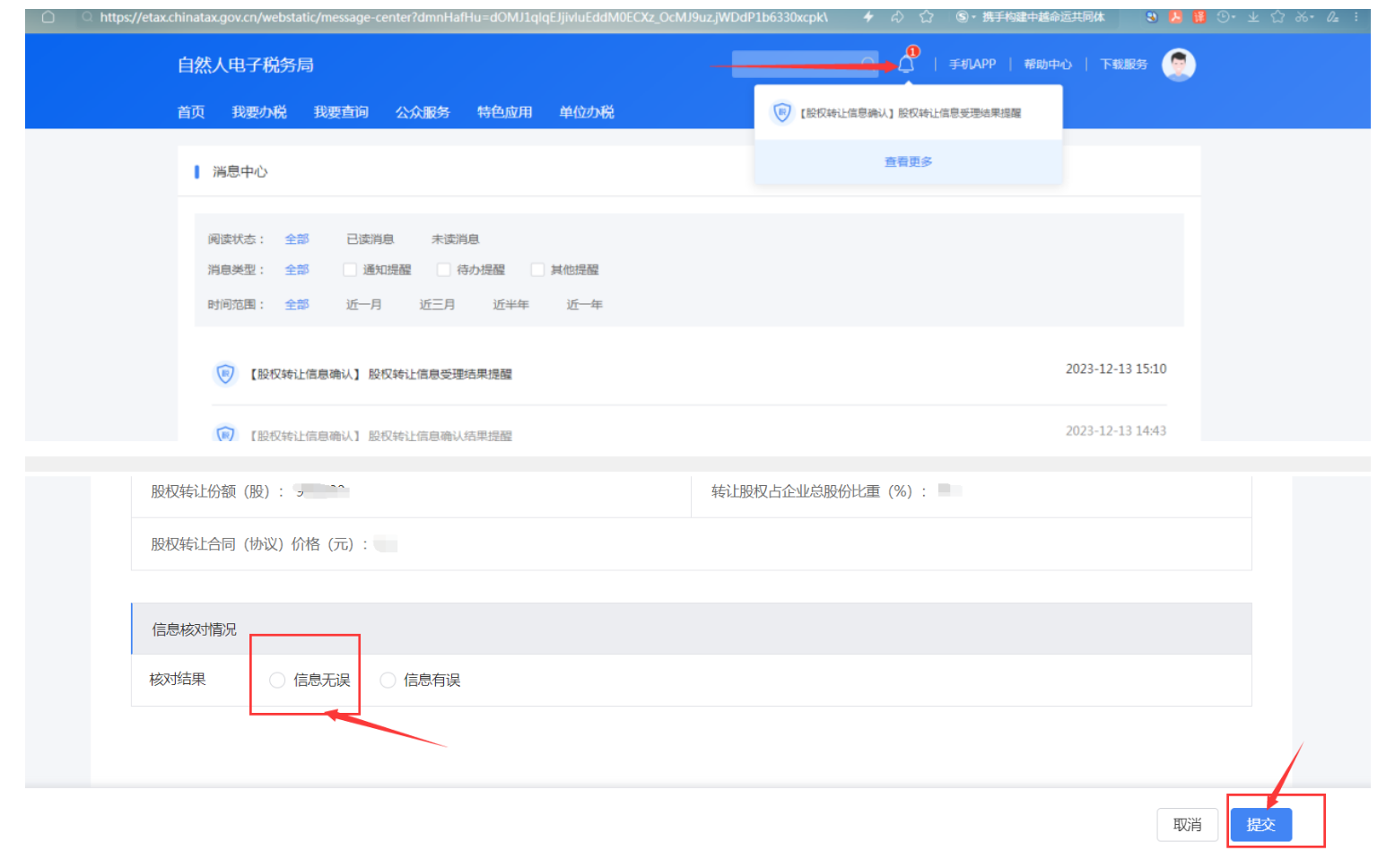This screenshot has width=1395, height=868.
Task: Click the 取消 button
Action: point(1188,824)
